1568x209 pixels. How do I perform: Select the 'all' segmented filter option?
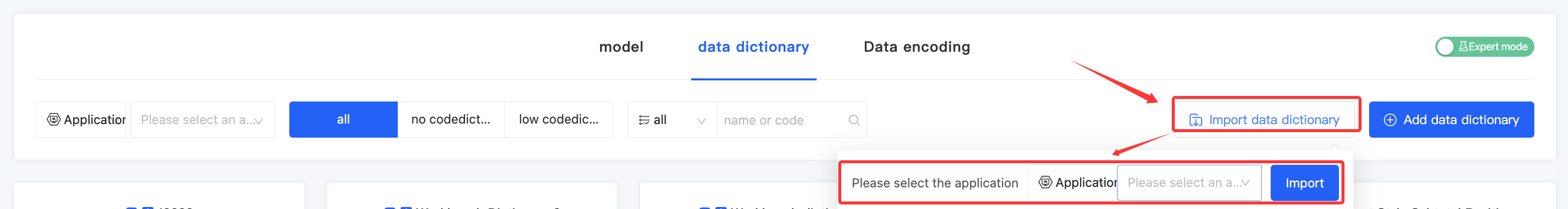(344, 120)
